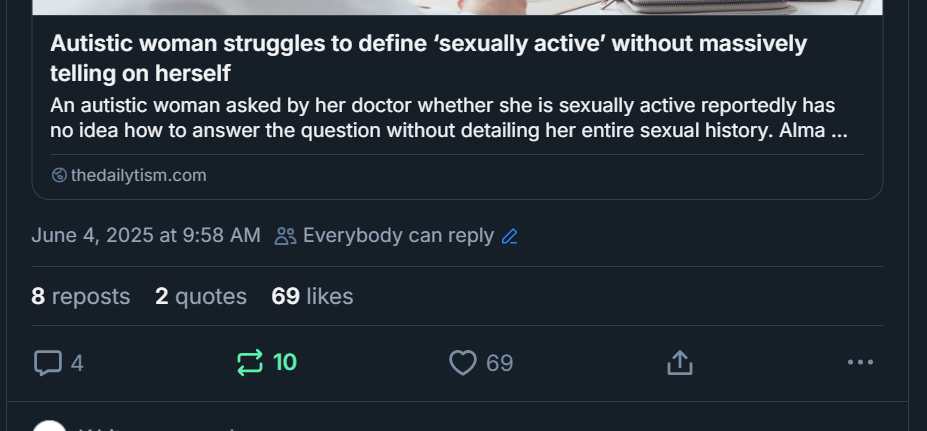
Task: Click the reply count number 4
Action: click(77, 363)
